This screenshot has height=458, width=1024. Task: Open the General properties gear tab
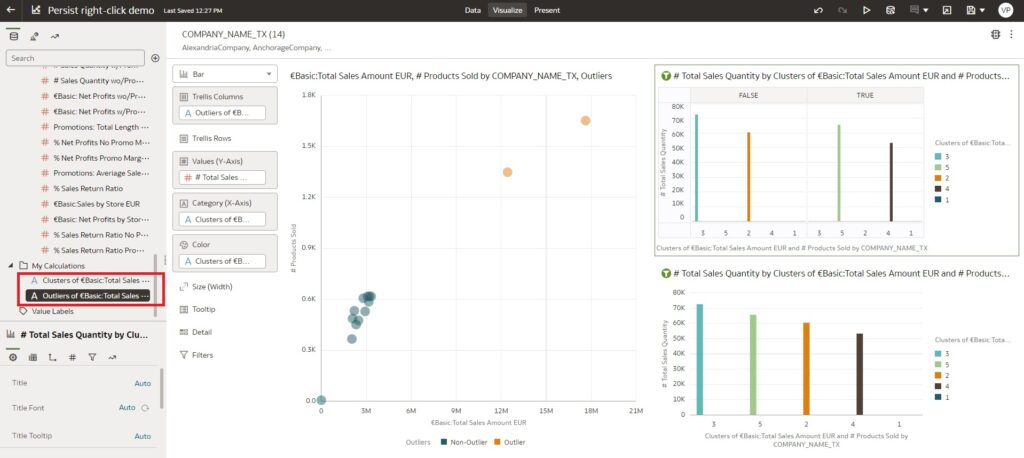[12, 357]
